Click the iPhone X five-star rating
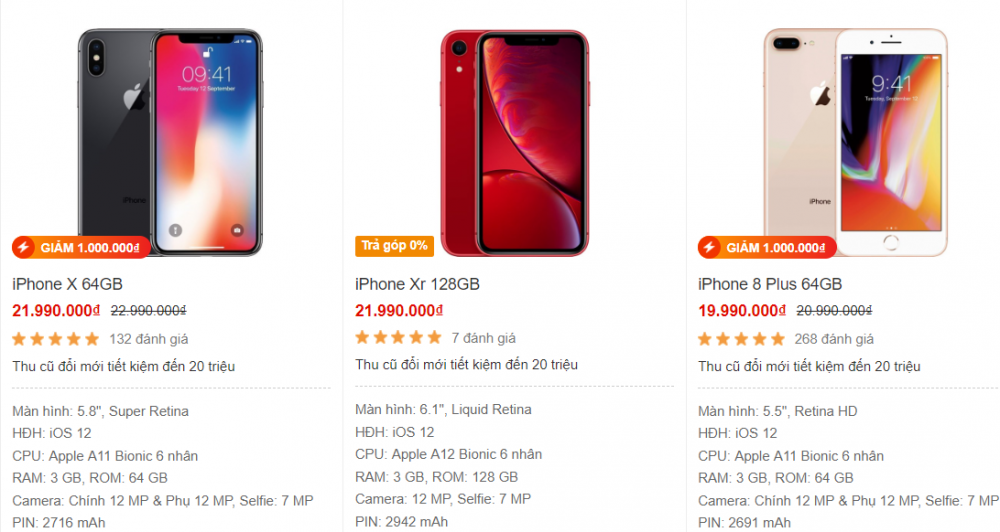 [x=56, y=339]
